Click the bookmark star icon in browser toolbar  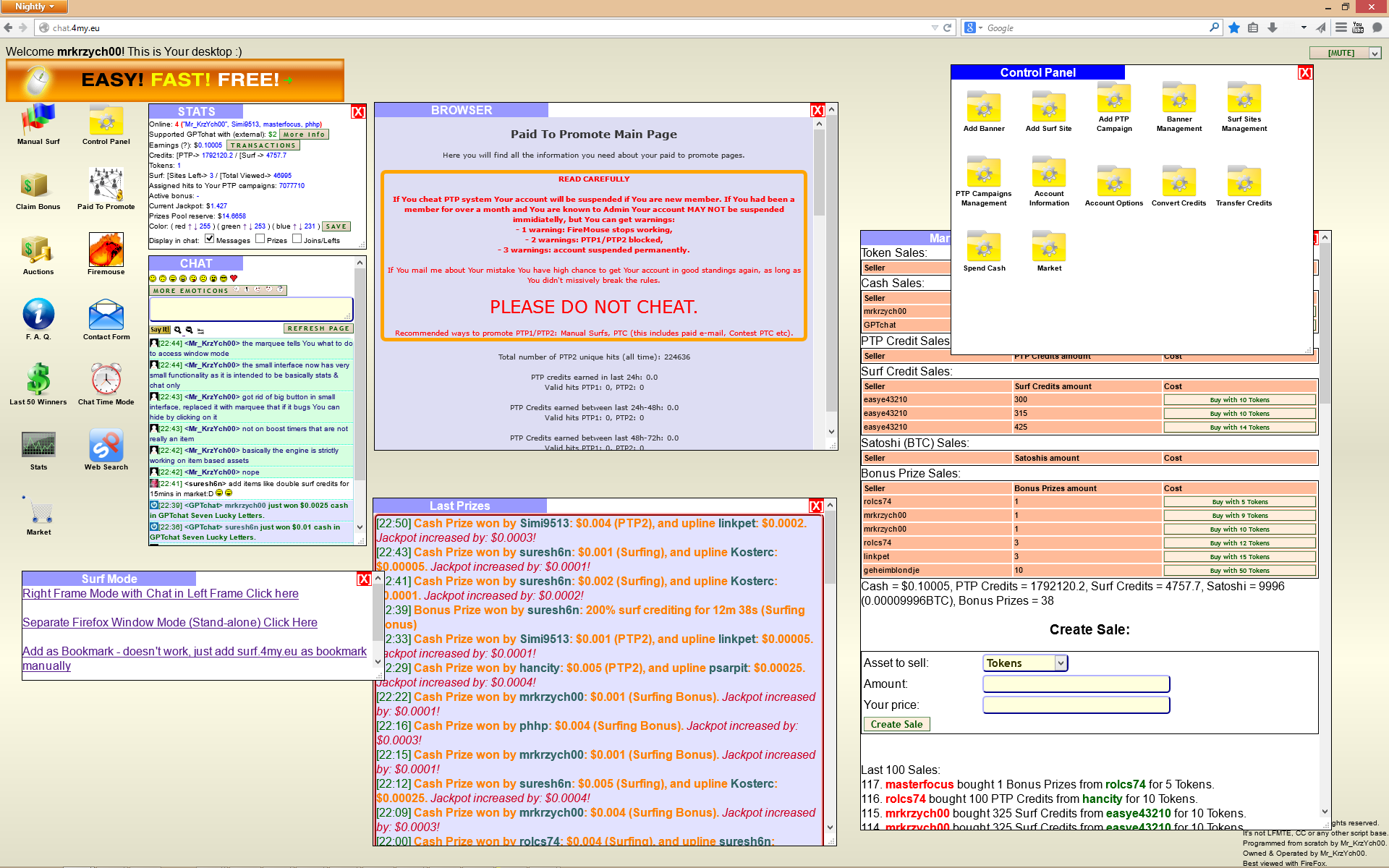tap(1234, 27)
